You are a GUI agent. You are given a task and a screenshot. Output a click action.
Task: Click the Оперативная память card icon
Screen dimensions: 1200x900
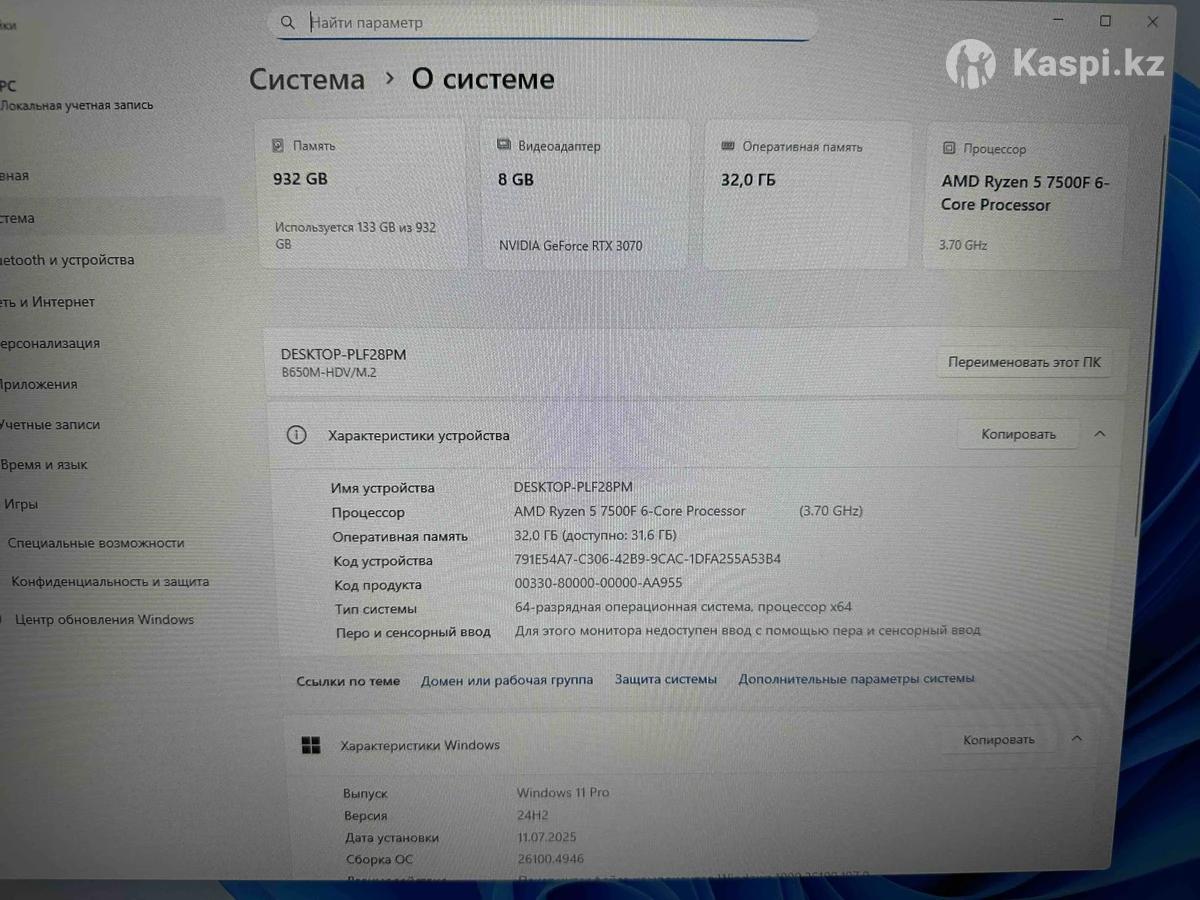728,146
